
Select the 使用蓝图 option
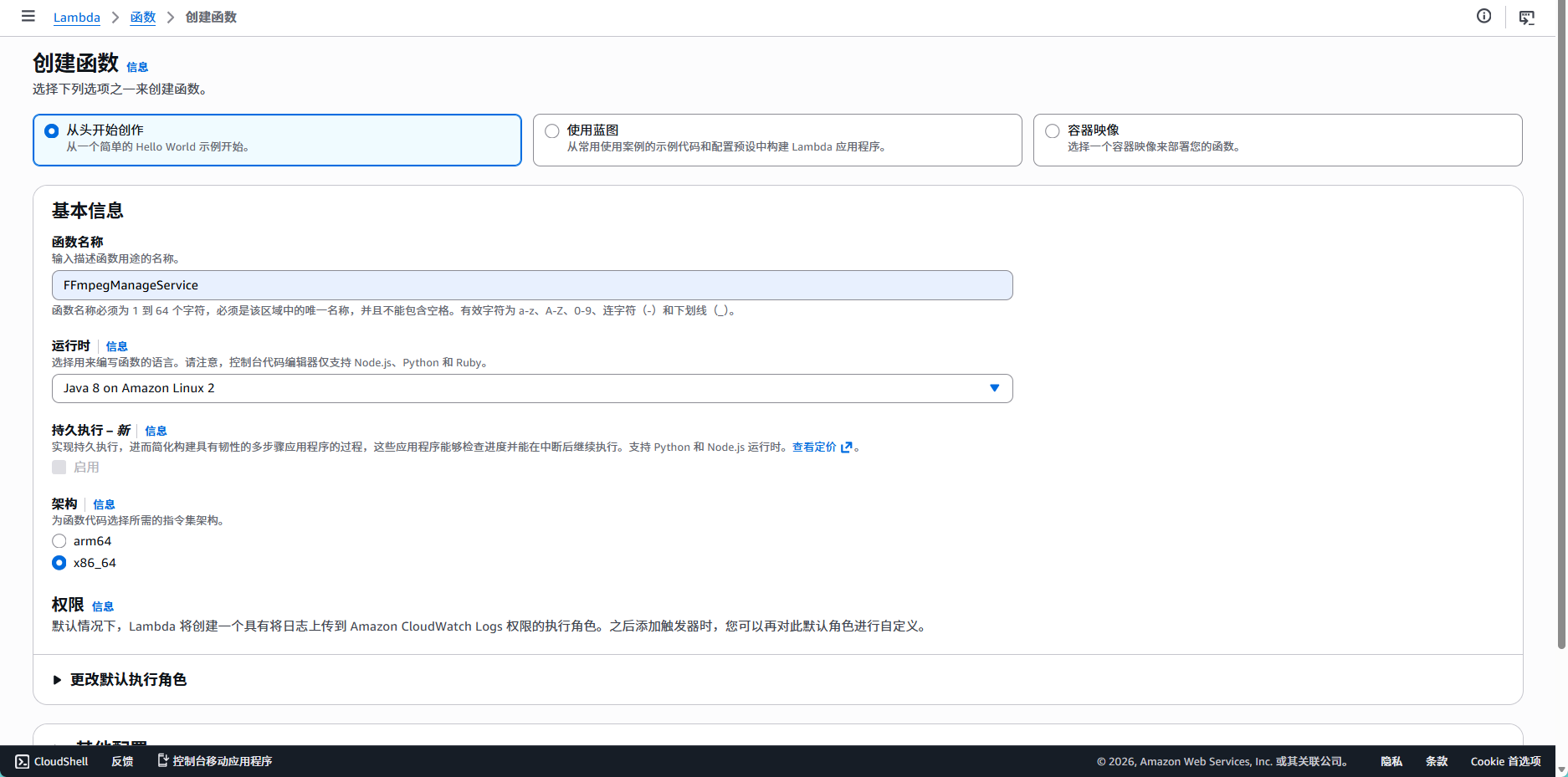(x=552, y=131)
